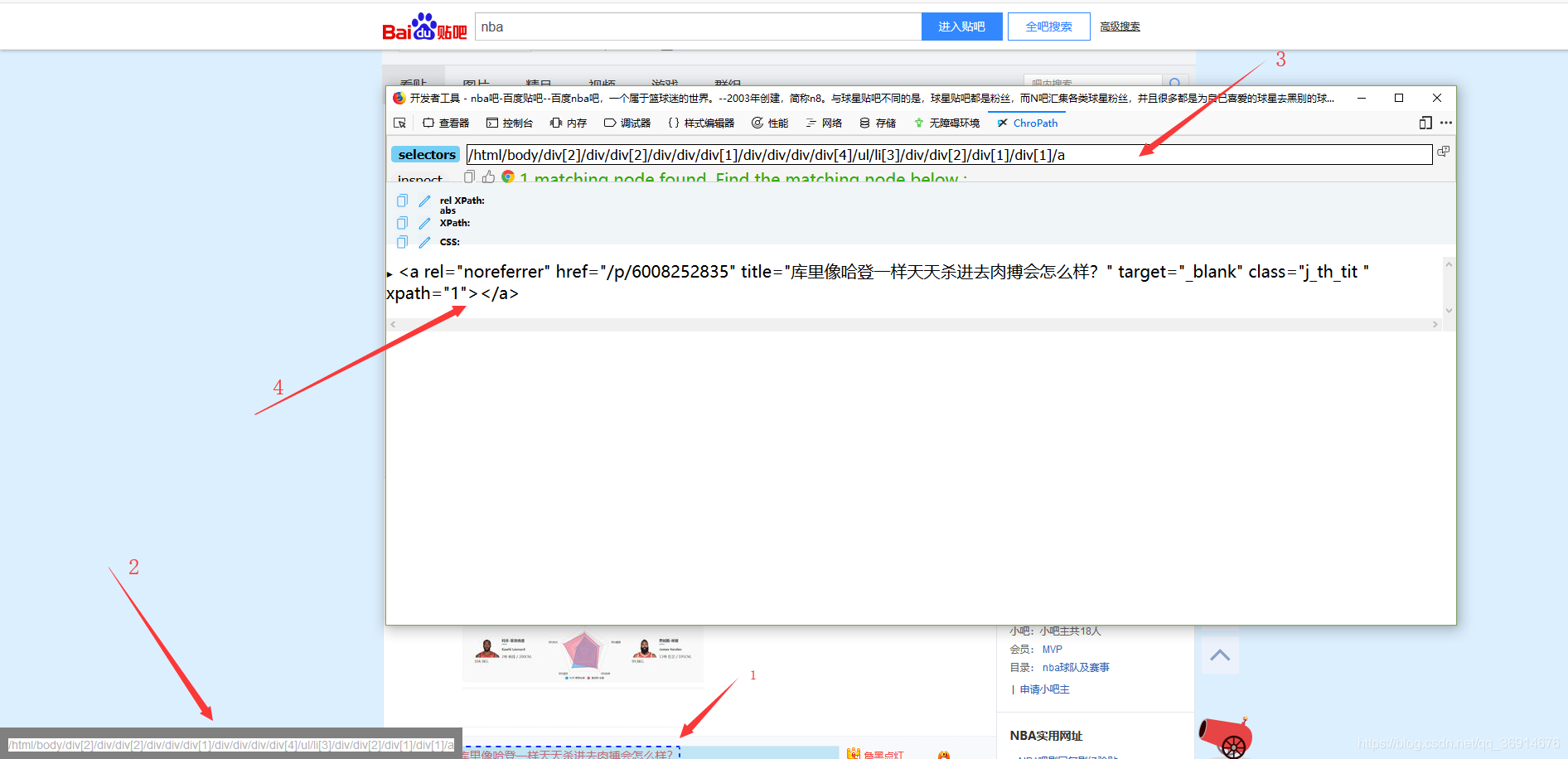
Task: Click the thumbs-up icon in ChroPath
Action: click(x=488, y=176)
